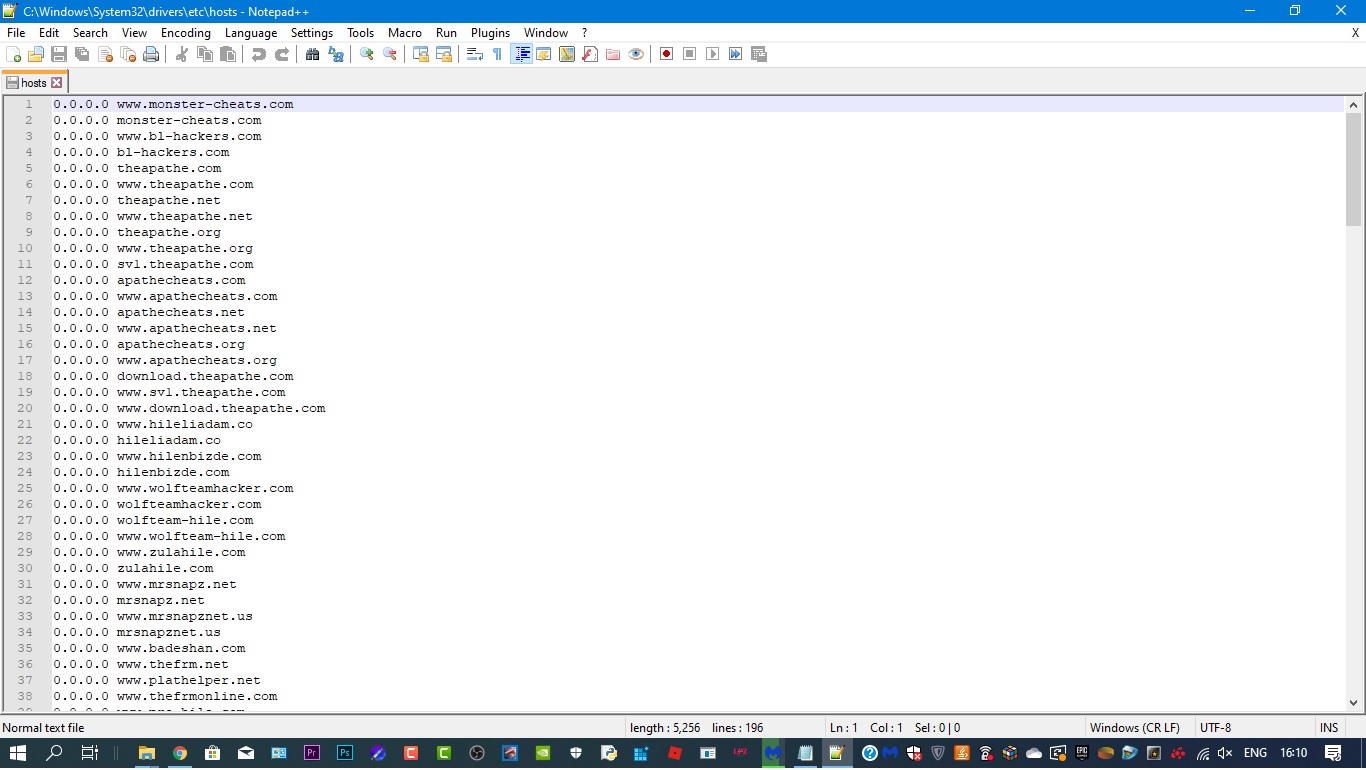The width and height of the screenshot is (1366, 770).
Task: Click scrollbar down arrow
Action: 1354,703
